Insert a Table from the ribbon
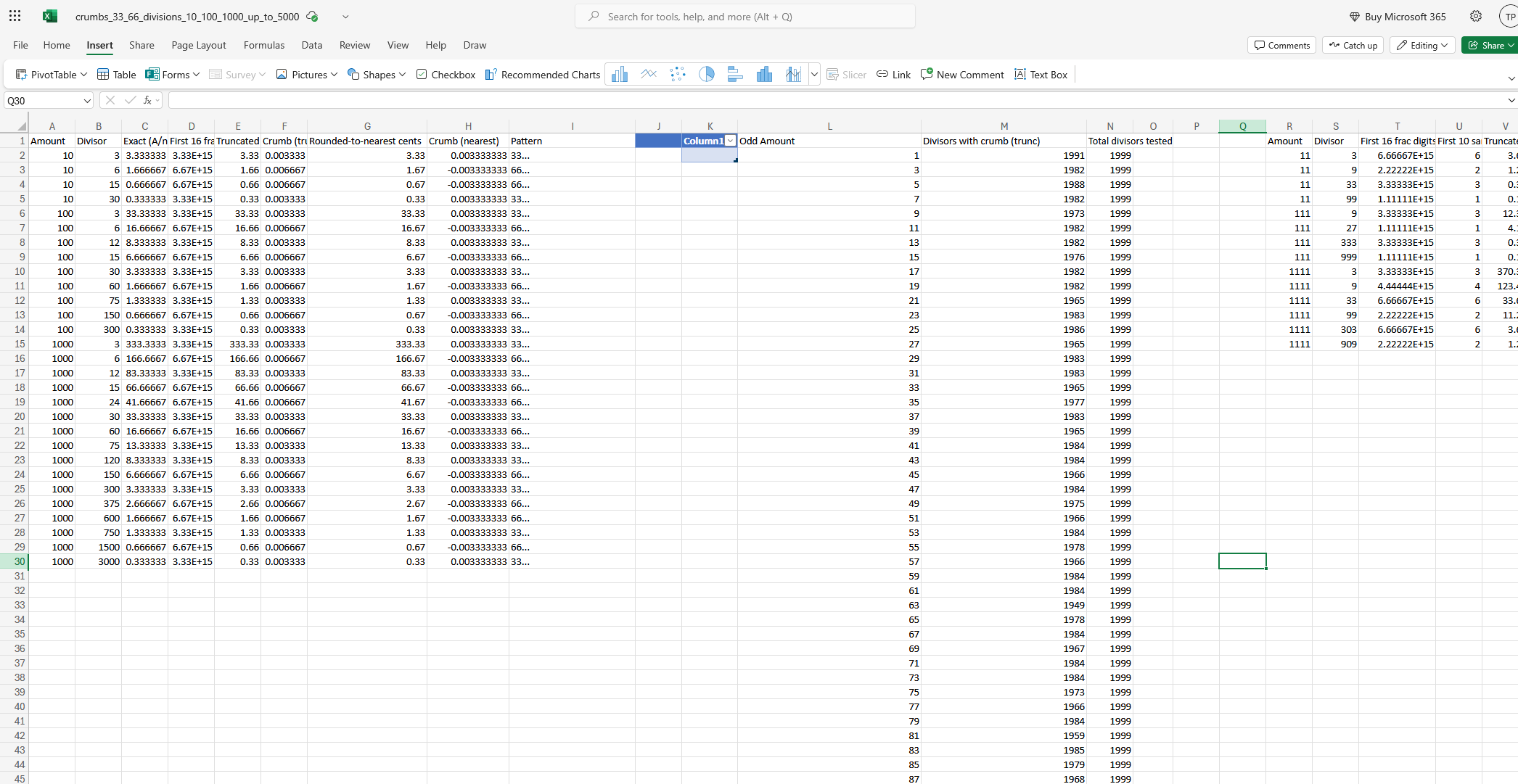The width and height of the screenshot is (1518, 784). pyautogui.click(x=117, y=75)
